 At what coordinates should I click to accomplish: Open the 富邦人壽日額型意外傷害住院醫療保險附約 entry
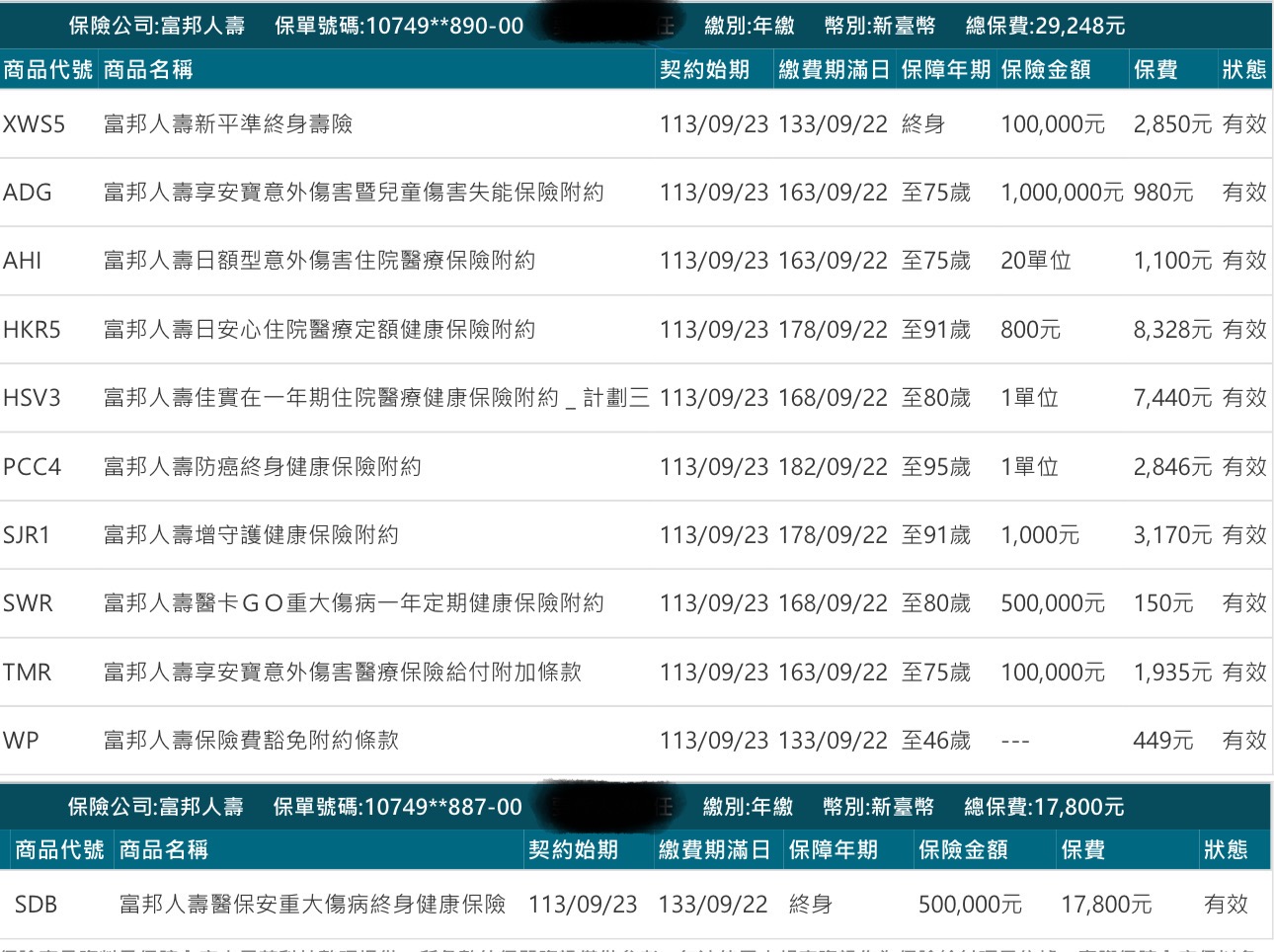point(319,261)
